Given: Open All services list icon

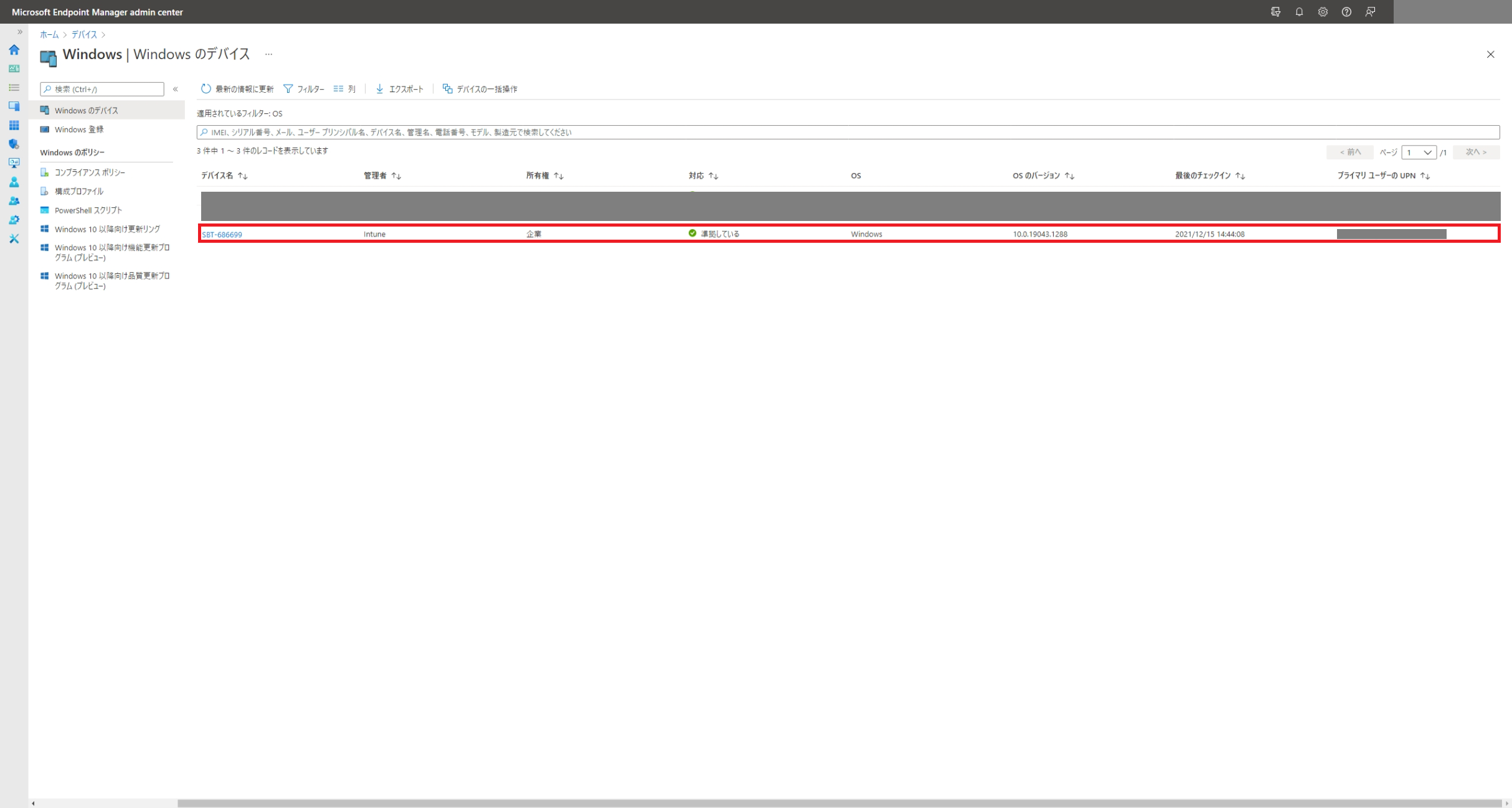Looking at the screenshot, I should click(14, 88).
